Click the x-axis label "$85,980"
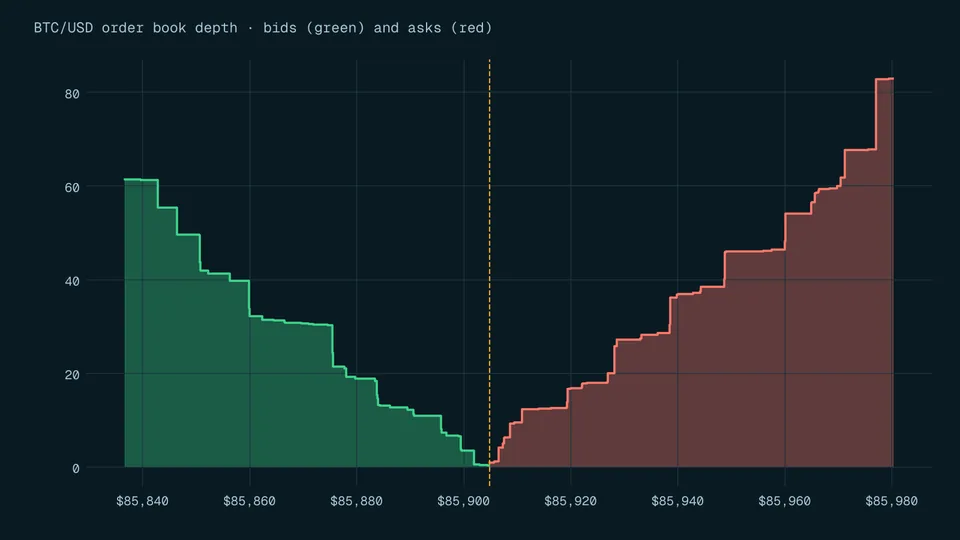960x540 pixels. click(891, 501)
